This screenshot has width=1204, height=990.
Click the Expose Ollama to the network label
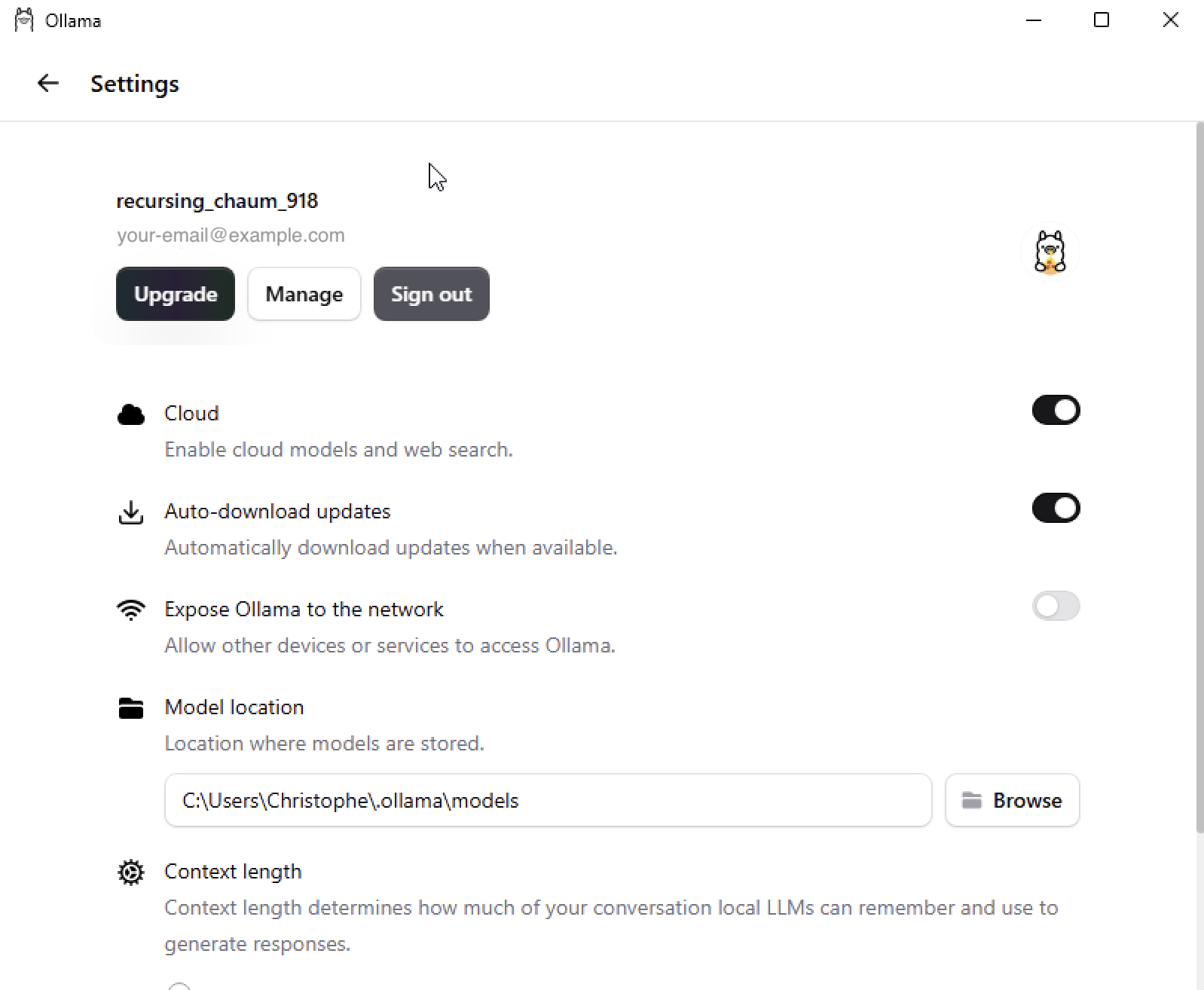304,610
